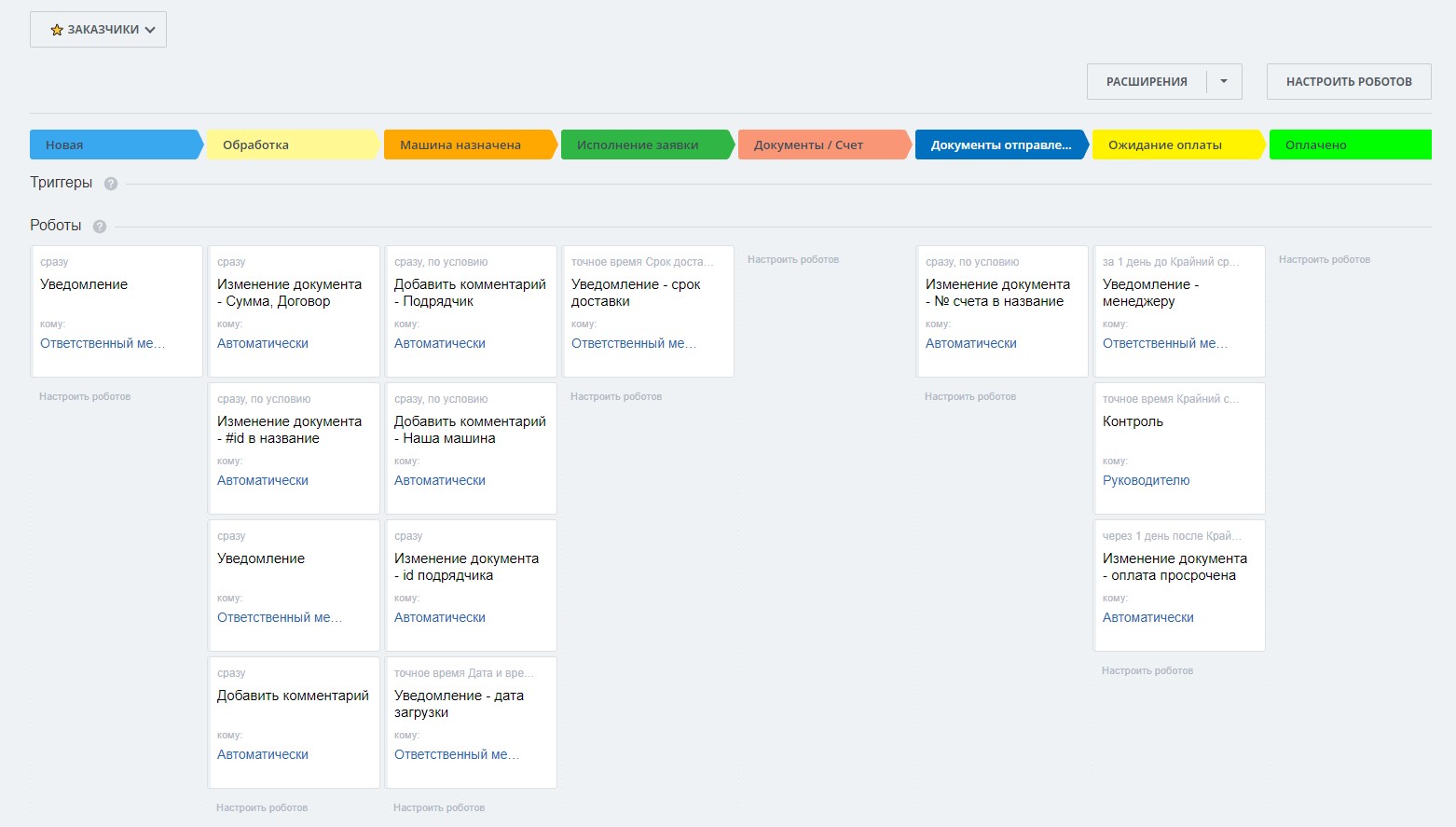
Task: Click the РАСШИРЕНИЯ button
Action: tap(1147, 82)
